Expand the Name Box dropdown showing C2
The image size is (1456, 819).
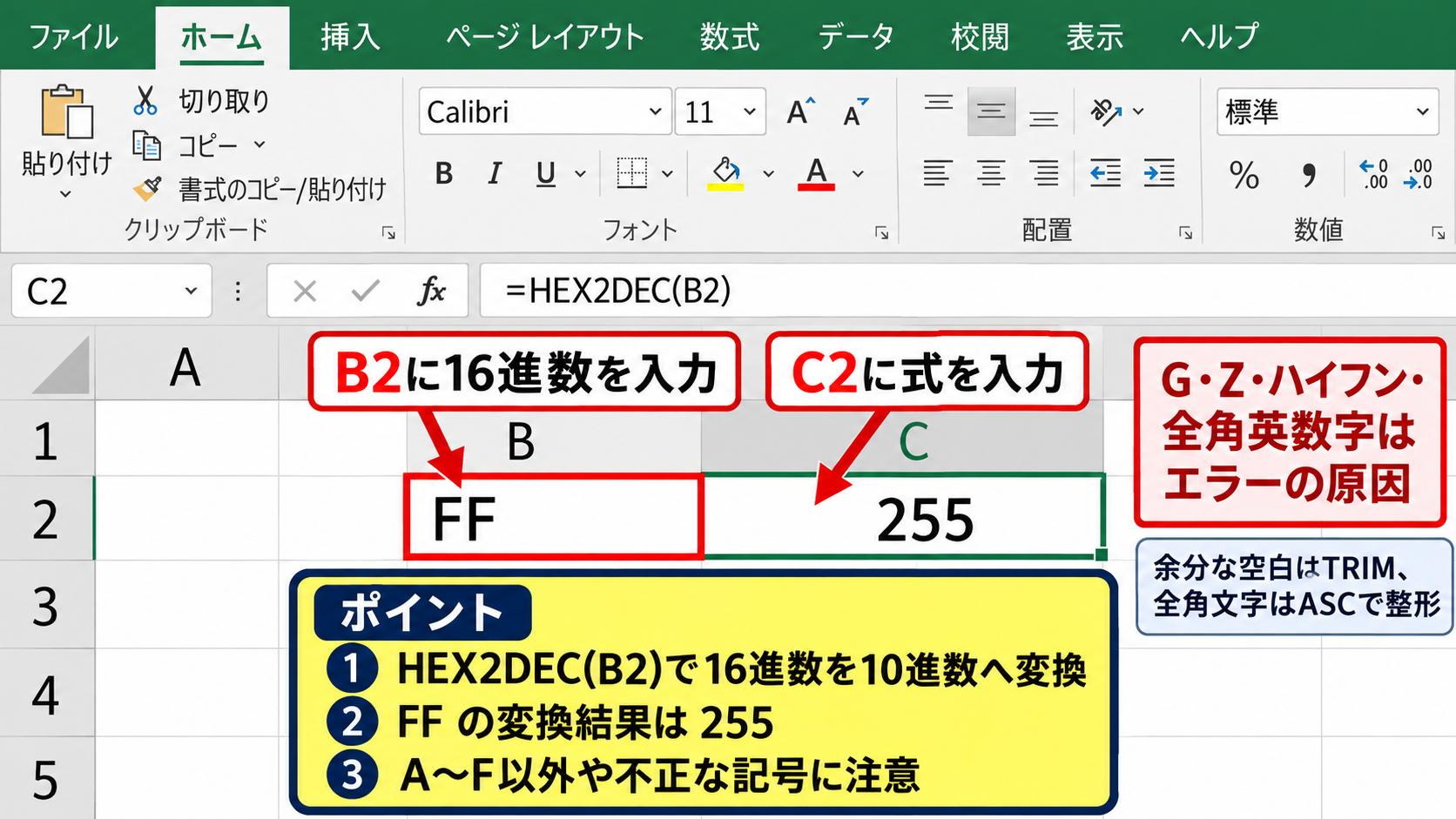(x=191, y=291)
